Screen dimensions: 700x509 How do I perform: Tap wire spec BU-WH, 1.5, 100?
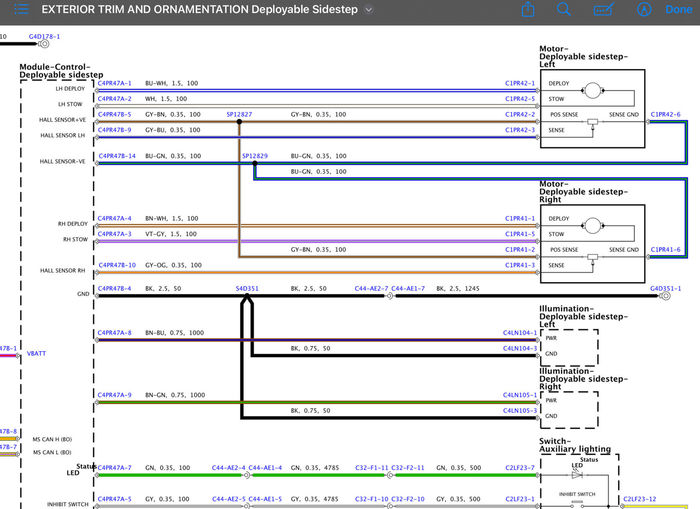click(171, 83)
